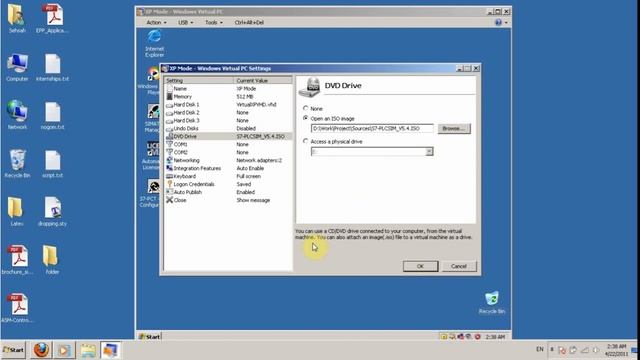
Task: Select the Memory setting row
Action: point(228,97)
